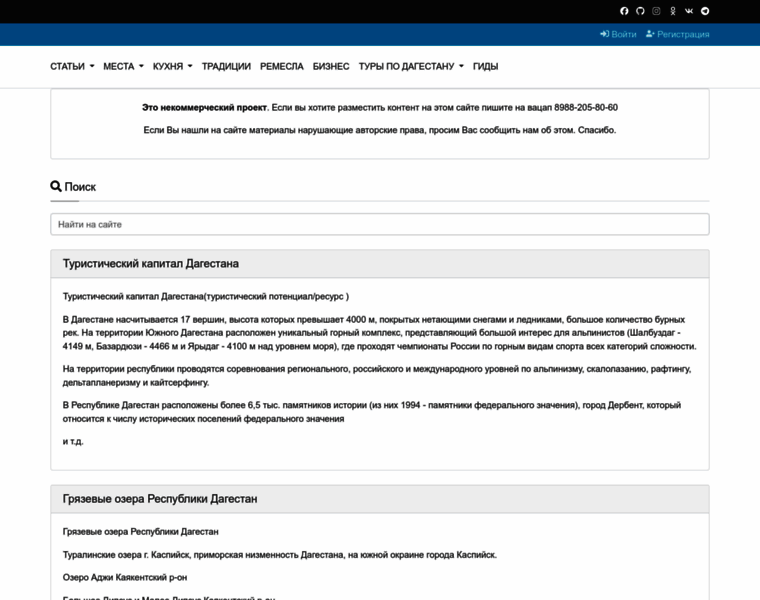Open the Грязевые озера Республики Дагестан heading

pos(160,499)
